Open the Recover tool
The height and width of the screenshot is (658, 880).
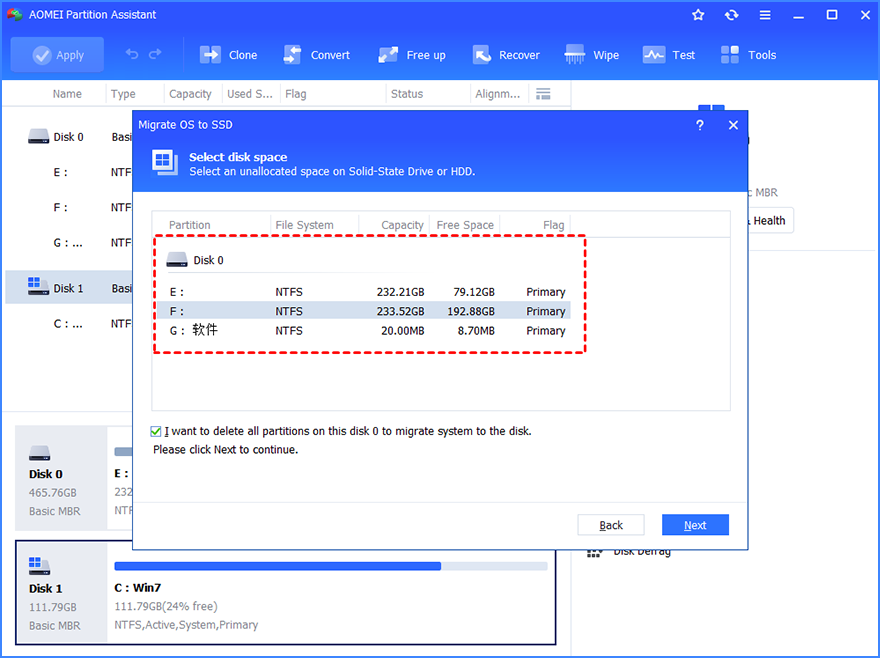click(x=506, y=55)
